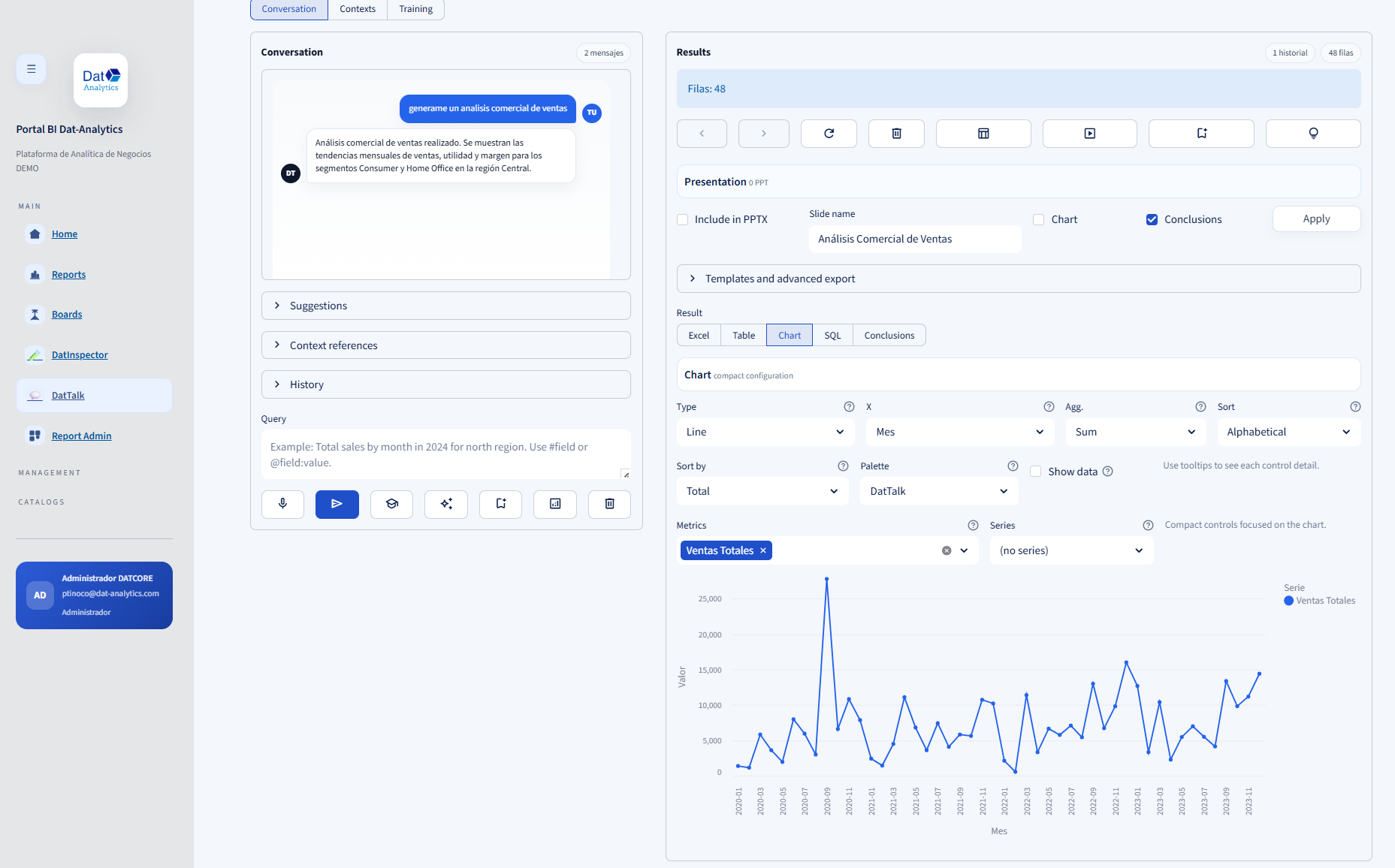Uncheck the Conclusions checkbox

coord(1152,219)
